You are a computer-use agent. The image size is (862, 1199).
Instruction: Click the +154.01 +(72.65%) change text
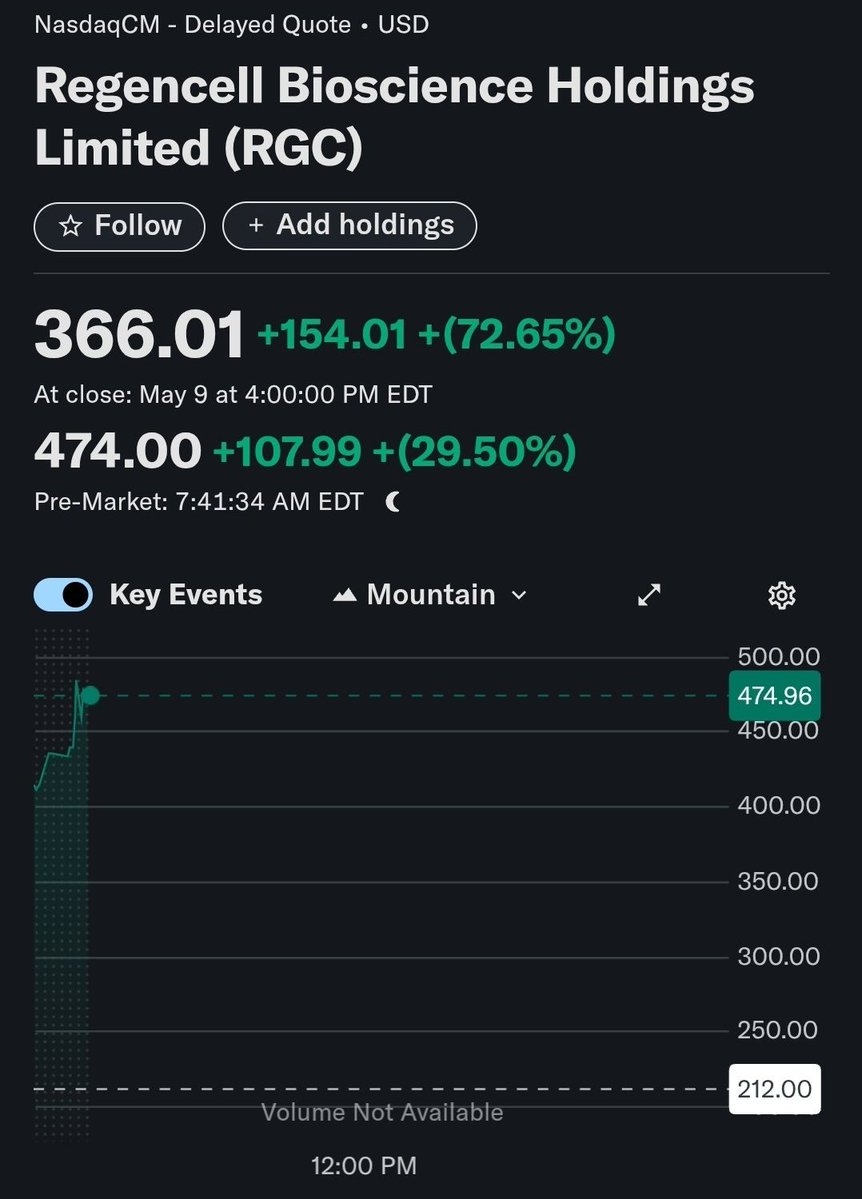436,335
